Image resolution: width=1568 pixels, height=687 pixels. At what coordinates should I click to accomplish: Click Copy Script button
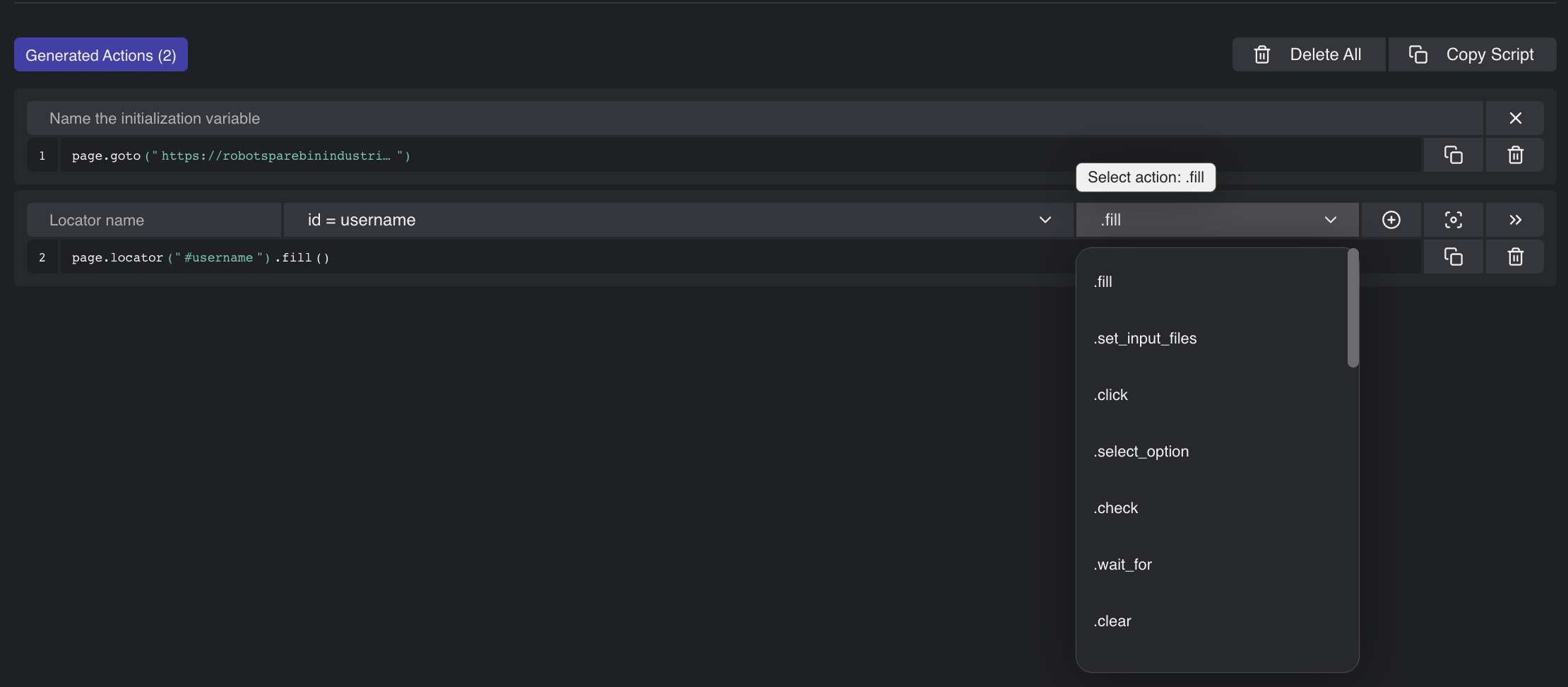[1472, 54]
